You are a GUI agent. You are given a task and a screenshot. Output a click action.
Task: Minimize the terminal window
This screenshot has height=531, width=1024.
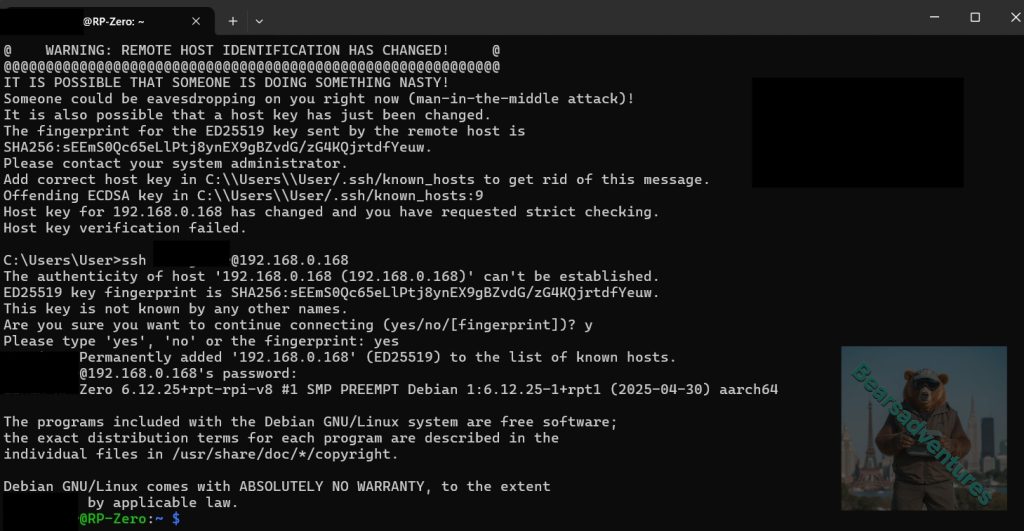929,18
